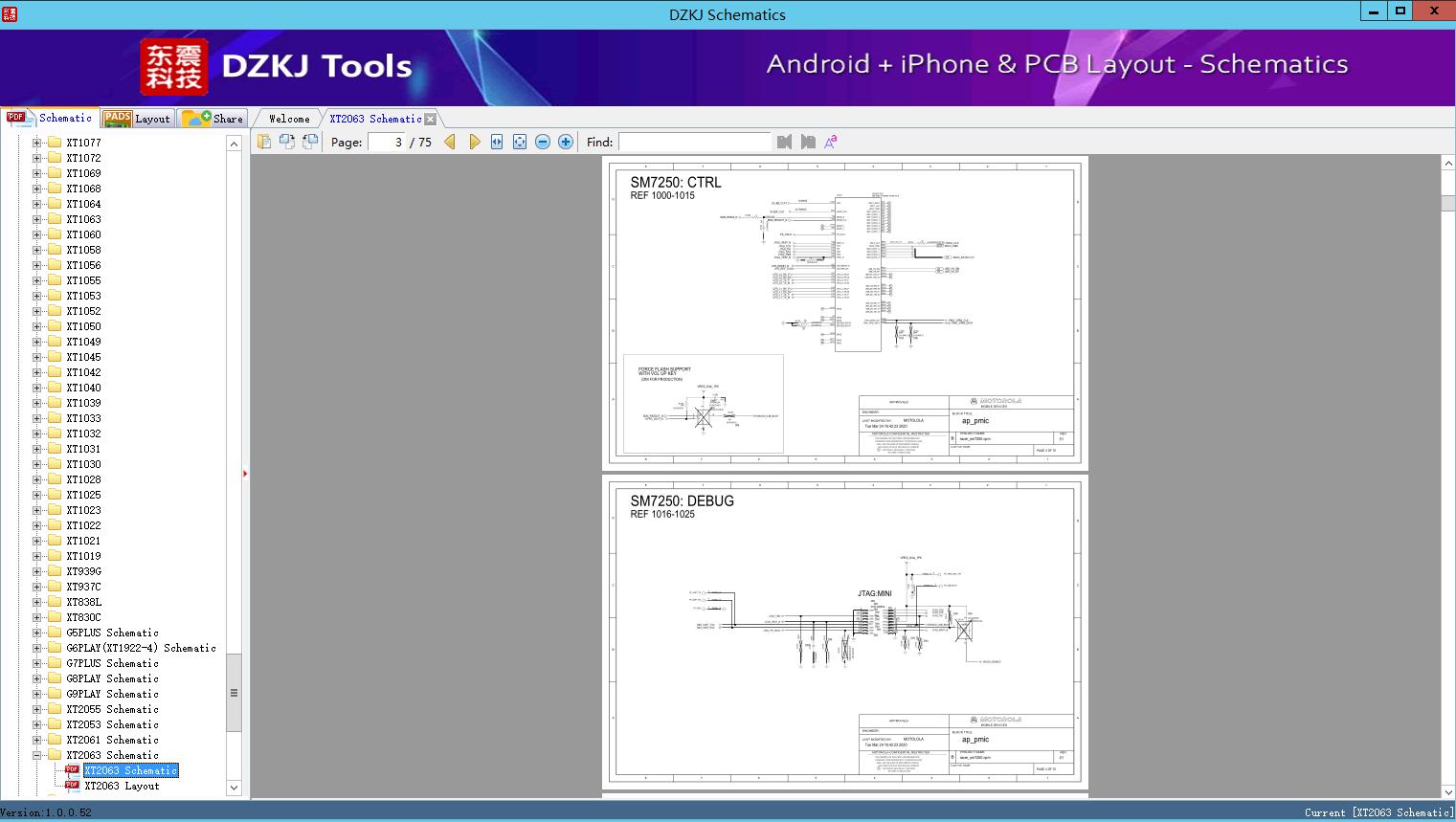
Task: Expand the XT2055 Schematic folder
Action: coord(37,709)
